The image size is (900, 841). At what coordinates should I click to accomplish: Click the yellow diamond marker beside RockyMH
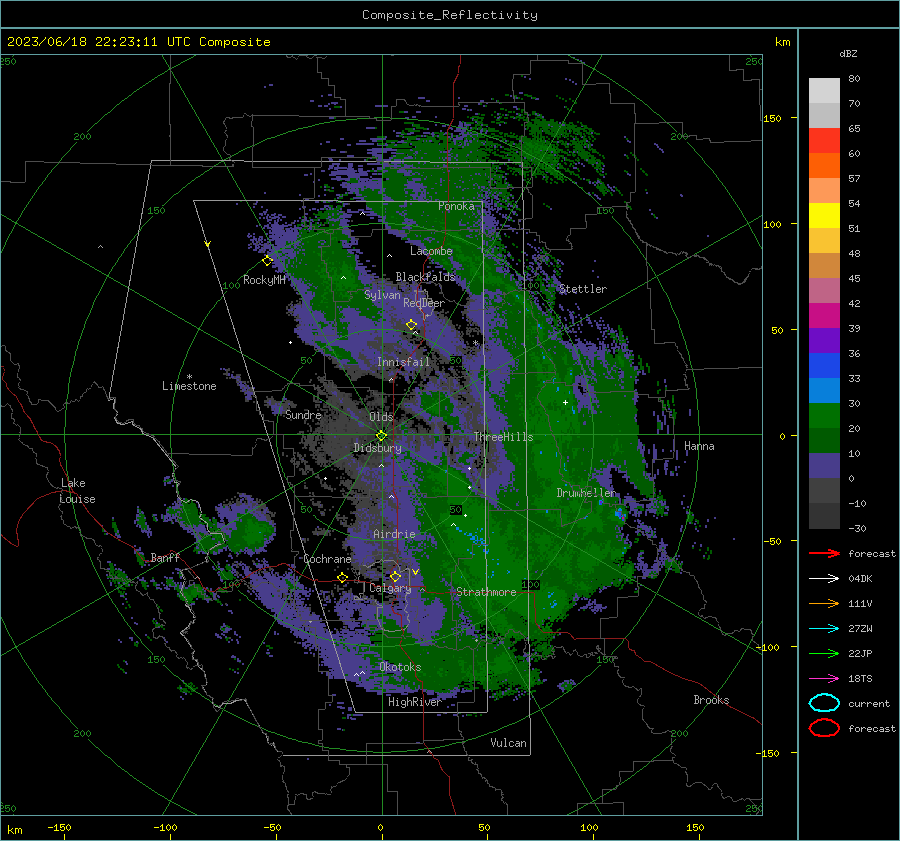[x=267, y=261]
